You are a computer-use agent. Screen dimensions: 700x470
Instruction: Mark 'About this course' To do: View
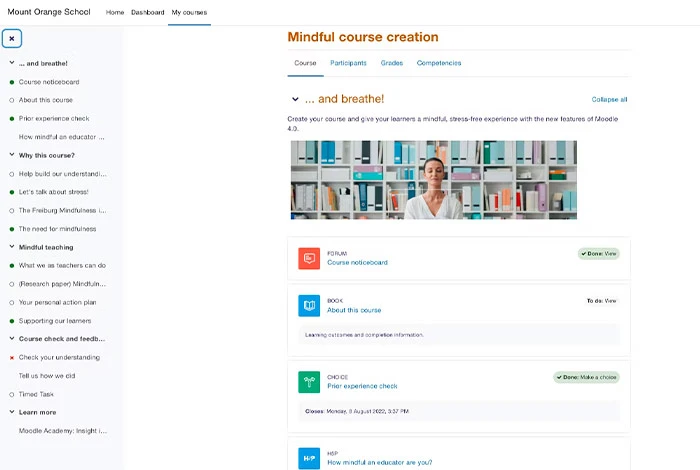[x=602, y=301]
